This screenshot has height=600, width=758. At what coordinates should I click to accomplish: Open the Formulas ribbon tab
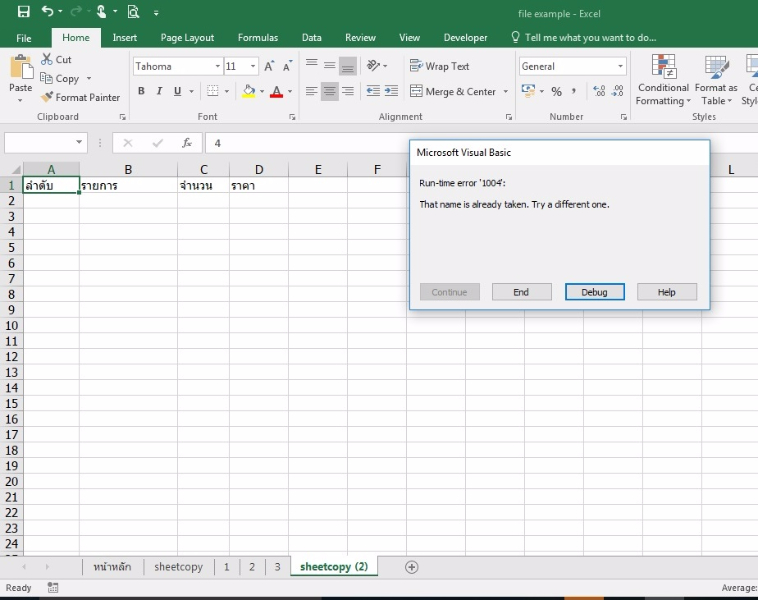[x=258, y=38]
